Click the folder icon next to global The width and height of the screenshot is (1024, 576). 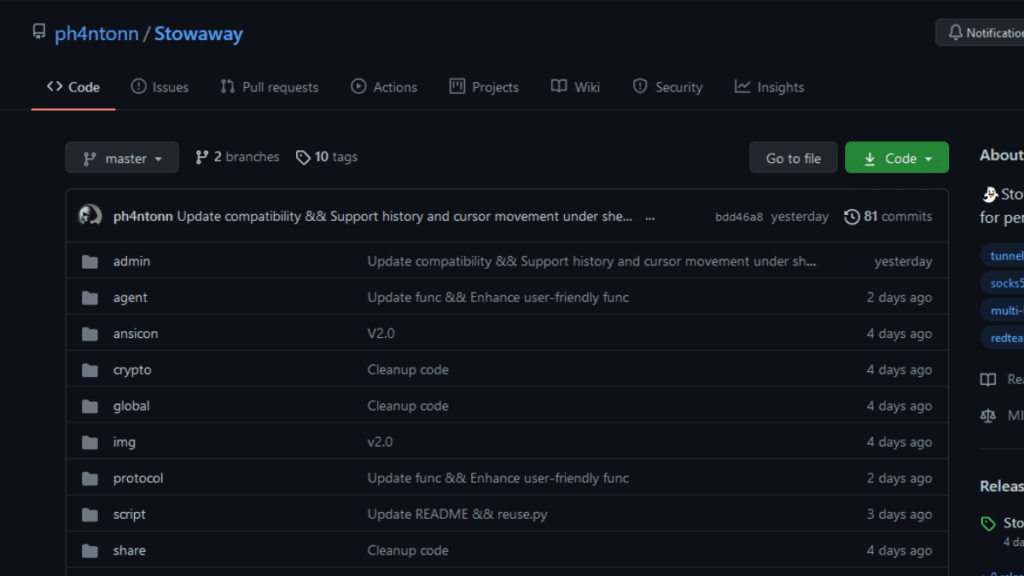[x=90, y=406]
